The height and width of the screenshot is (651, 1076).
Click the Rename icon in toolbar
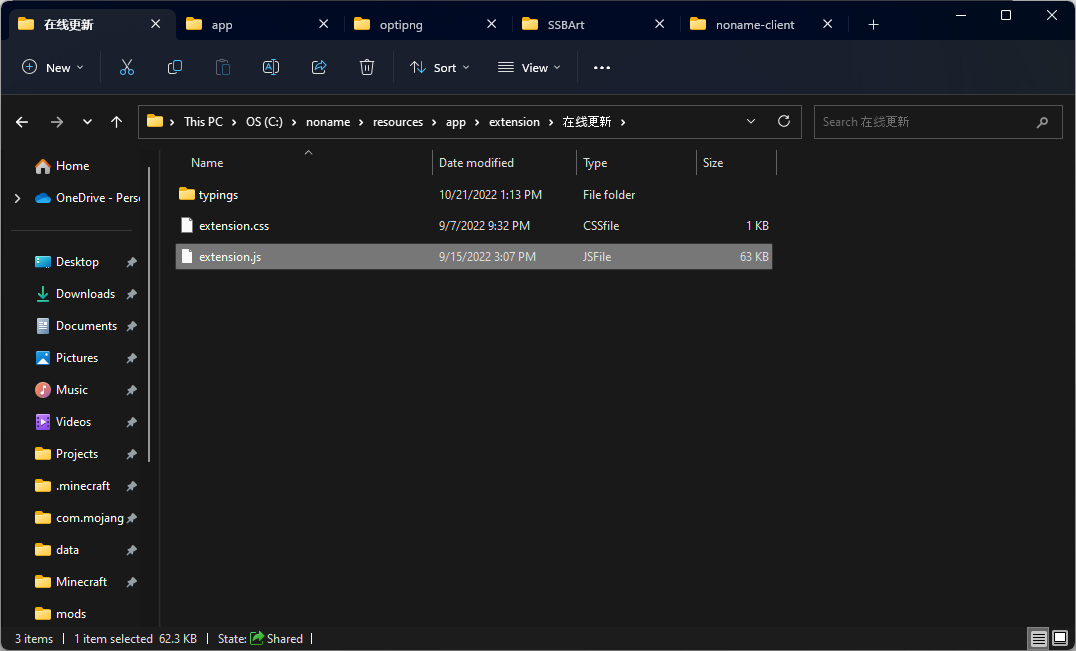pyautogui.click(x=271, y=67)
